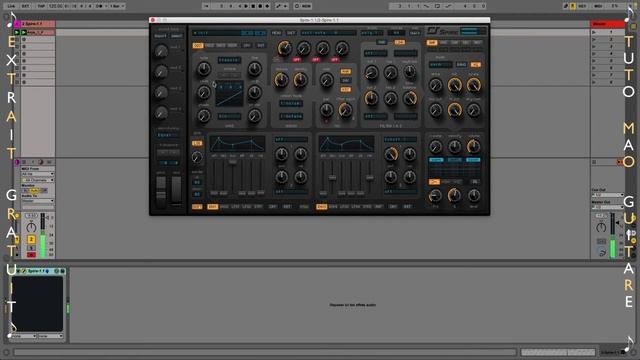
Task: Open the unison mode dropdown
Action: pyautogui.click(x=291, y=103)
